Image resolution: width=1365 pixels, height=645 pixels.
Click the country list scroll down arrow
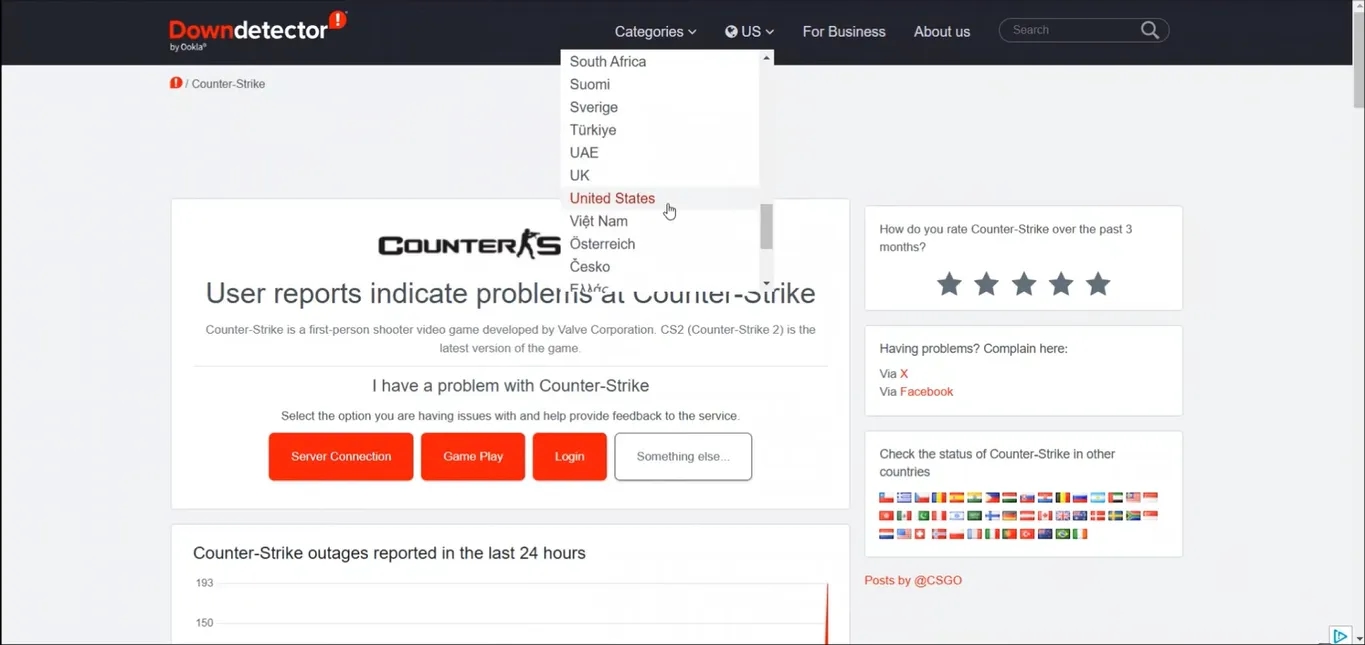(767, 282)
